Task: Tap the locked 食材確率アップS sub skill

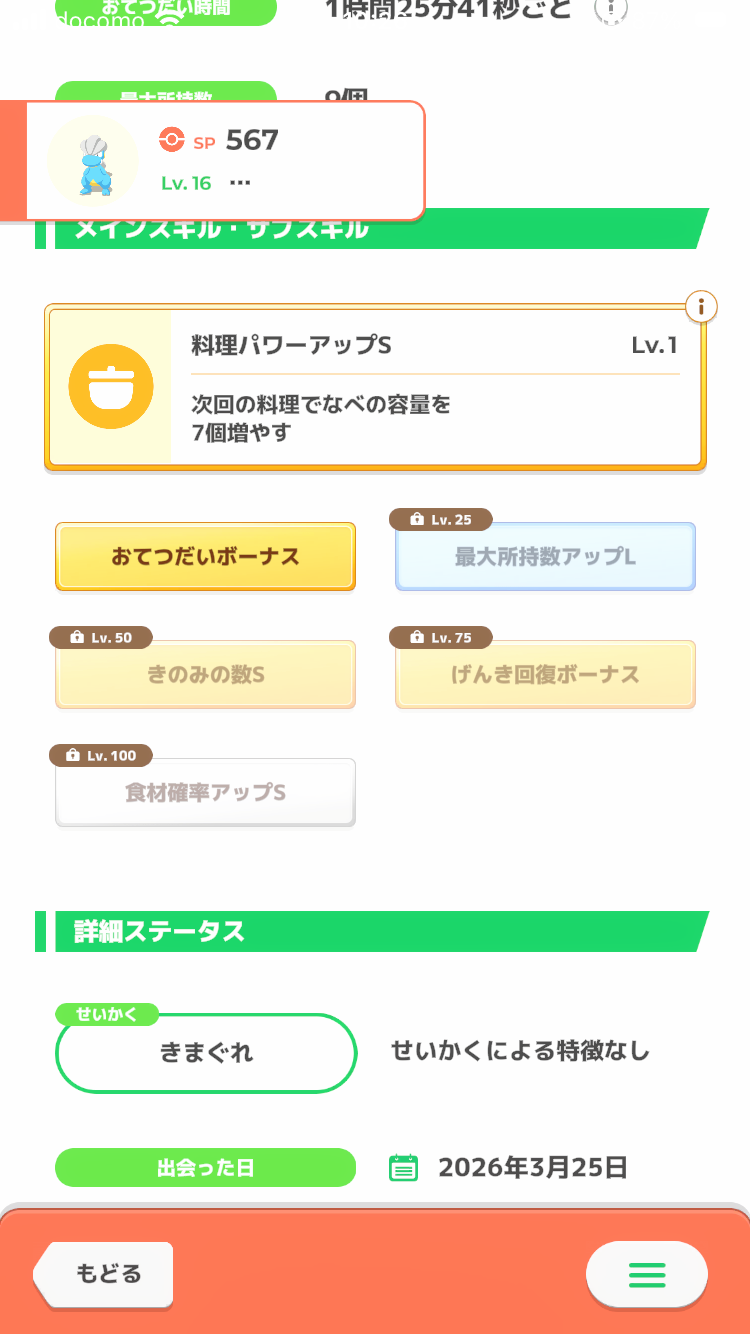Action: click(205, 793)
